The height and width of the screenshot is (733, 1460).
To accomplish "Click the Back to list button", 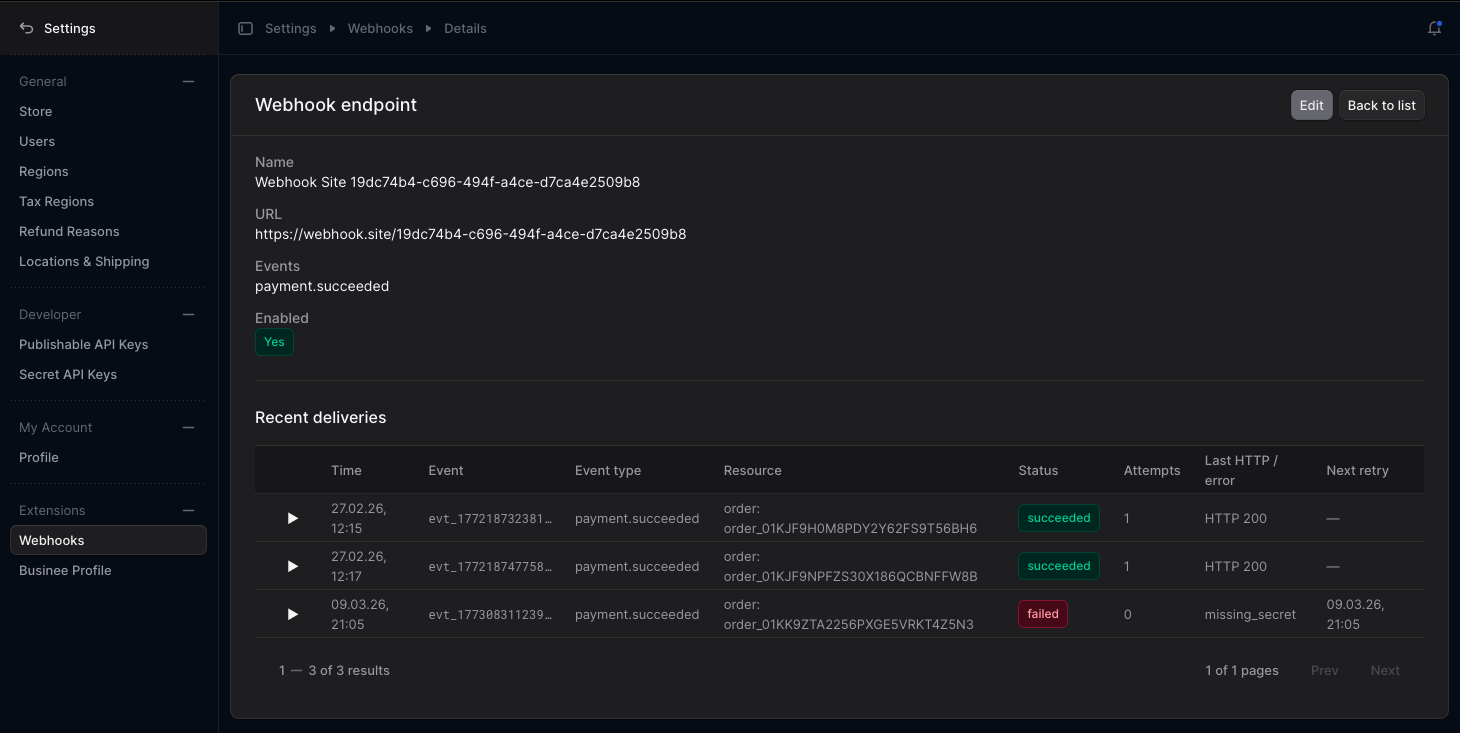I will [1381, 105].
